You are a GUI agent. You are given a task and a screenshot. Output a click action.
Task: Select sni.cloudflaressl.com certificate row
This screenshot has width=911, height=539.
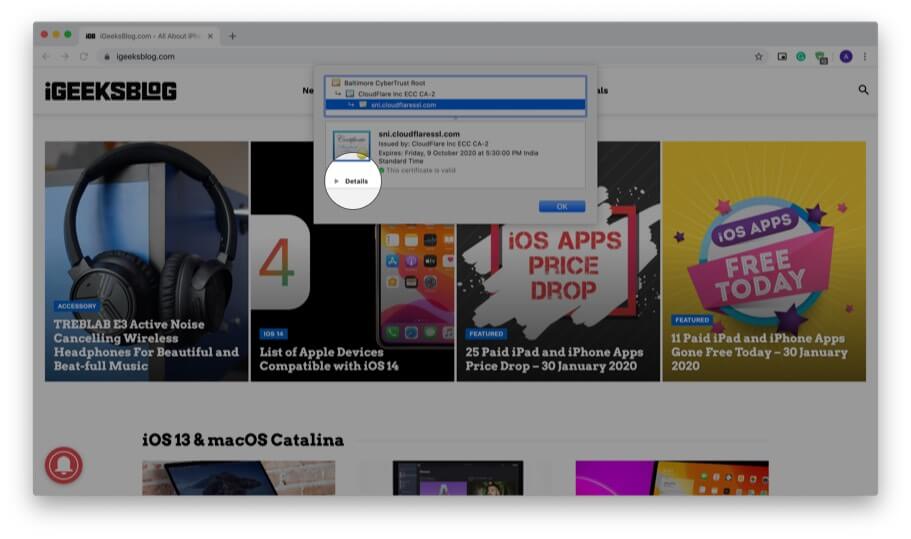(455, 105)
